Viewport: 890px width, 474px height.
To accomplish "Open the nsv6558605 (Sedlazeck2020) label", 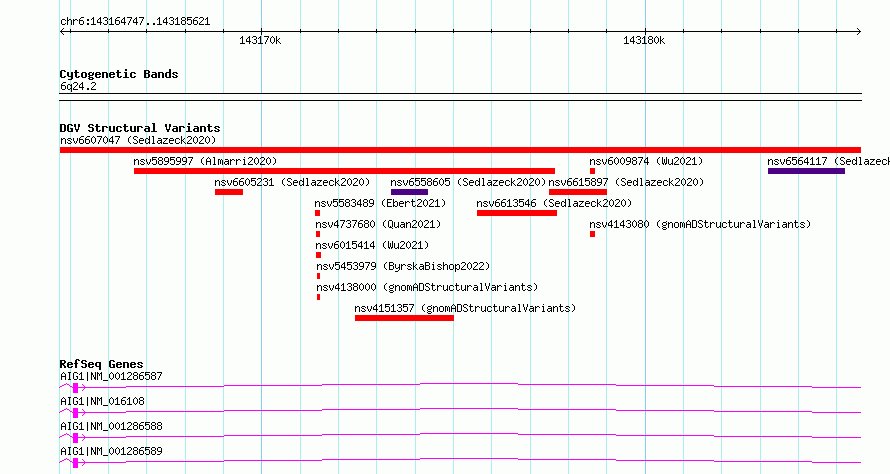I will [x=468, y=182].
